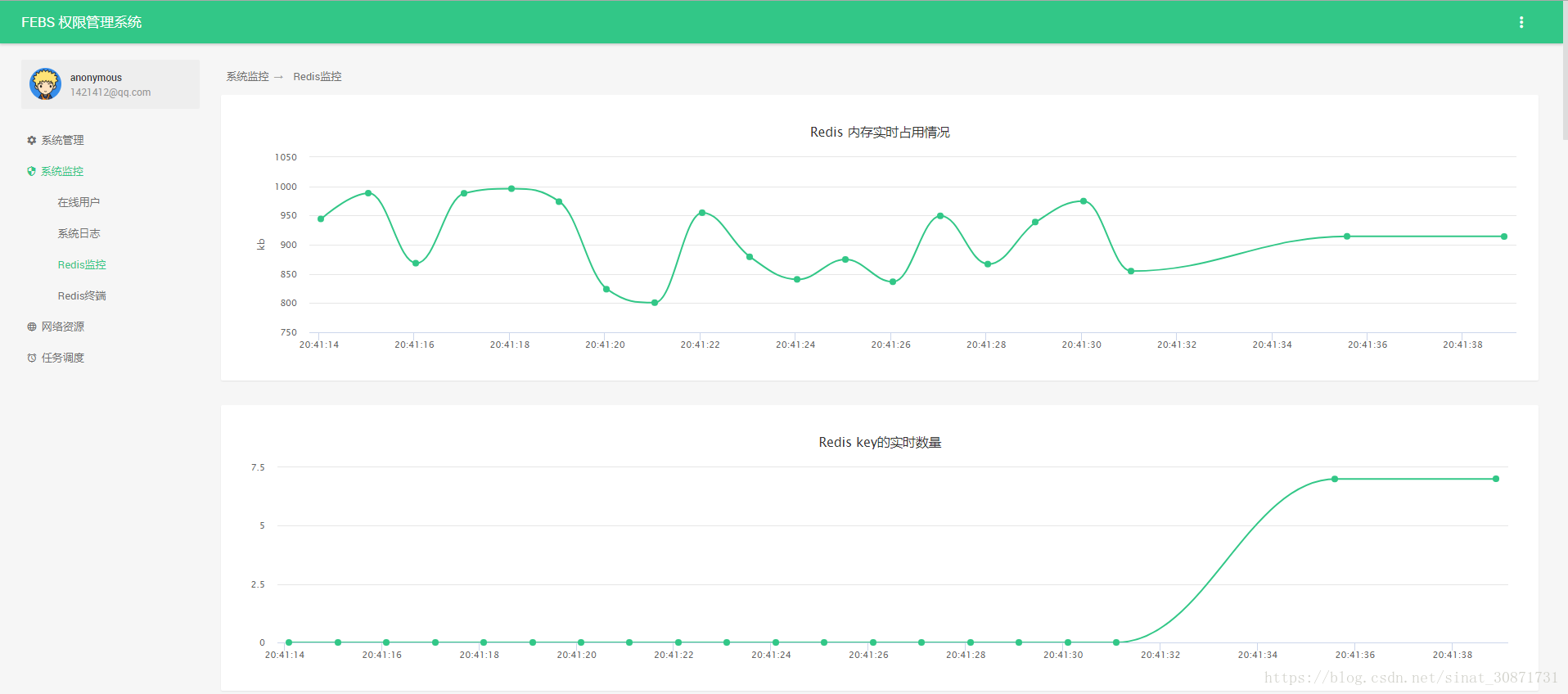Click the Redis 内存实时占用情况 chart title
1568x694 pixels.
pyautogui.click(x=880, y=132)
